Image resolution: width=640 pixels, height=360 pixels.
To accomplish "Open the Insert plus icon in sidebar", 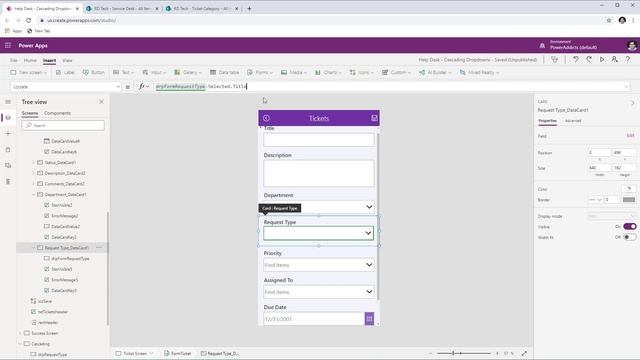I will 8,133.
